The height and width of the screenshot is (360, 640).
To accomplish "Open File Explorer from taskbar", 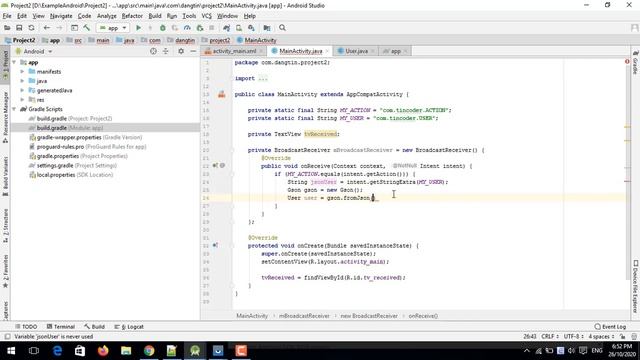I will (126, 351).
